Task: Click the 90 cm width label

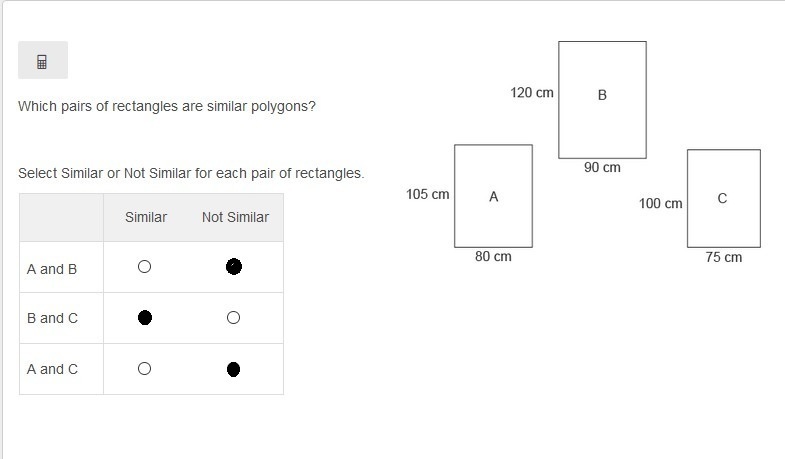Action: 602,168
